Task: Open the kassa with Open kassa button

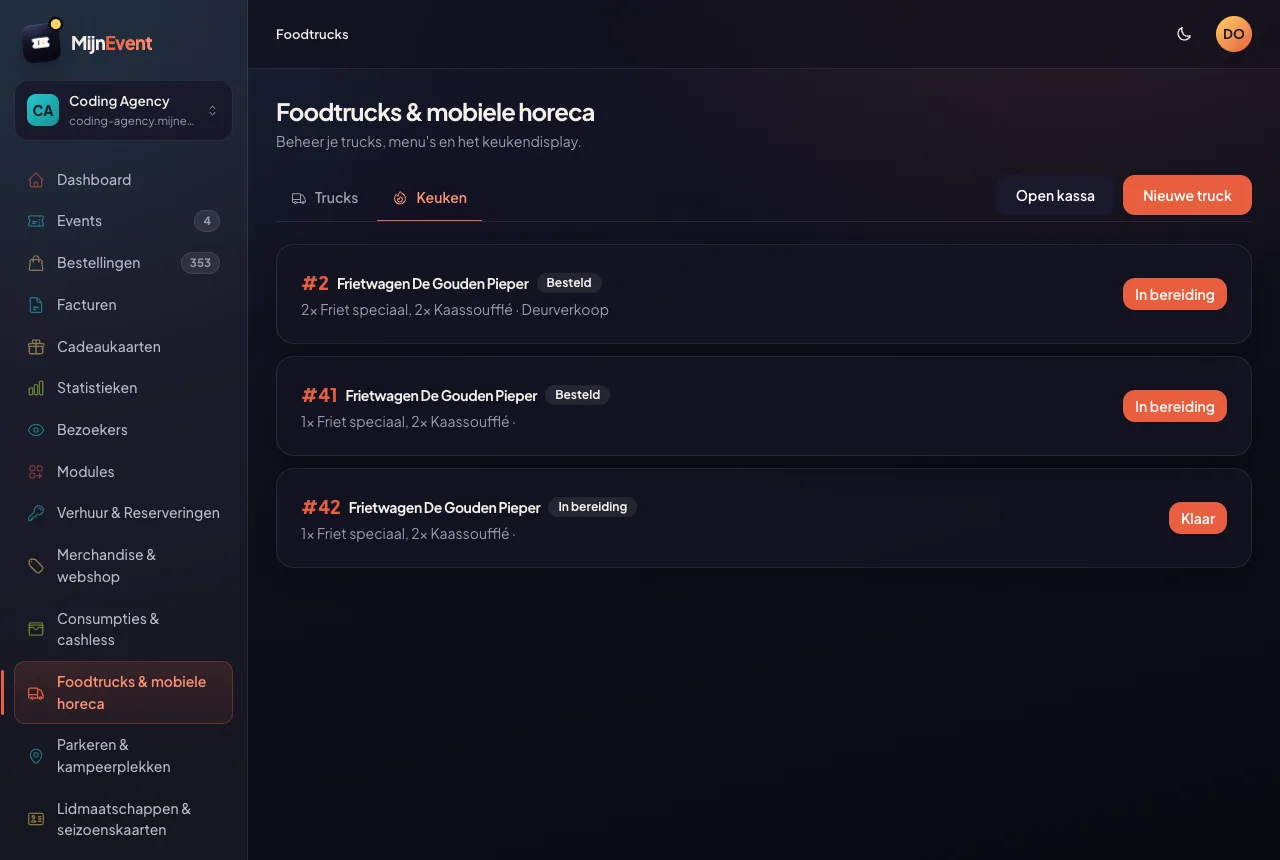Action: point(1055,195)
